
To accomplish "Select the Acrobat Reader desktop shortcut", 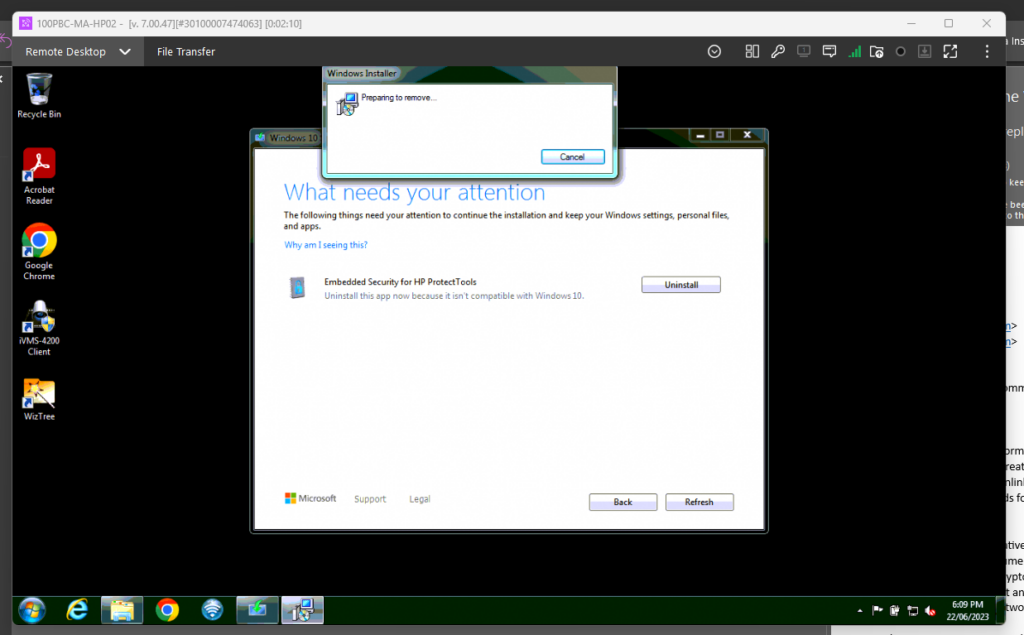I will tap(39, 176).
